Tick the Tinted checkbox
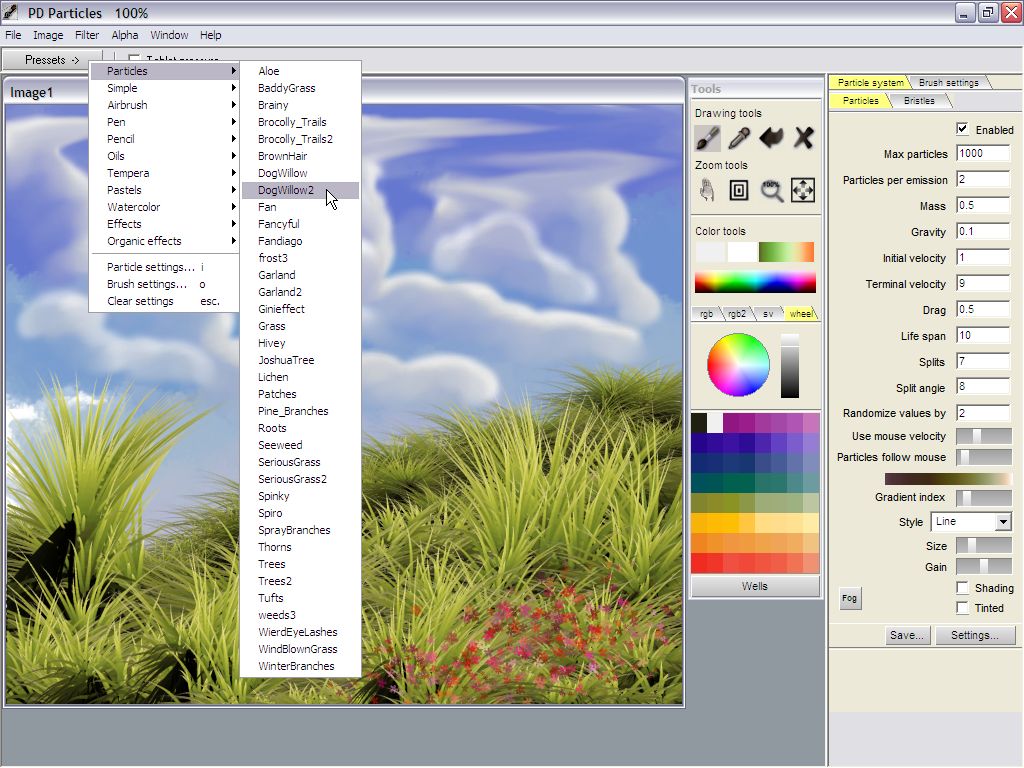1024x768 pixels. [x=962, y=608]
